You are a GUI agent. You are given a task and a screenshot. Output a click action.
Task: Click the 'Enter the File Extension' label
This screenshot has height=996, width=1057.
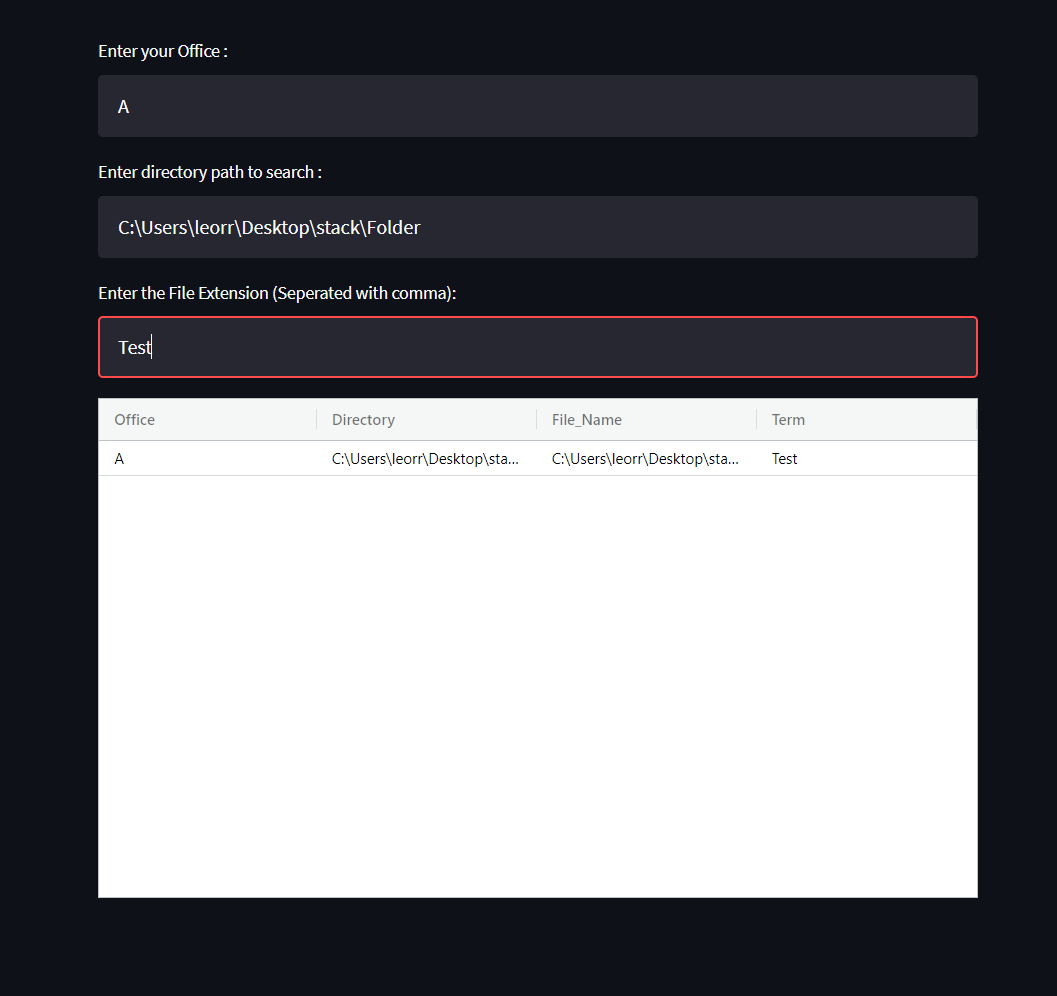(x=277, y=293)
